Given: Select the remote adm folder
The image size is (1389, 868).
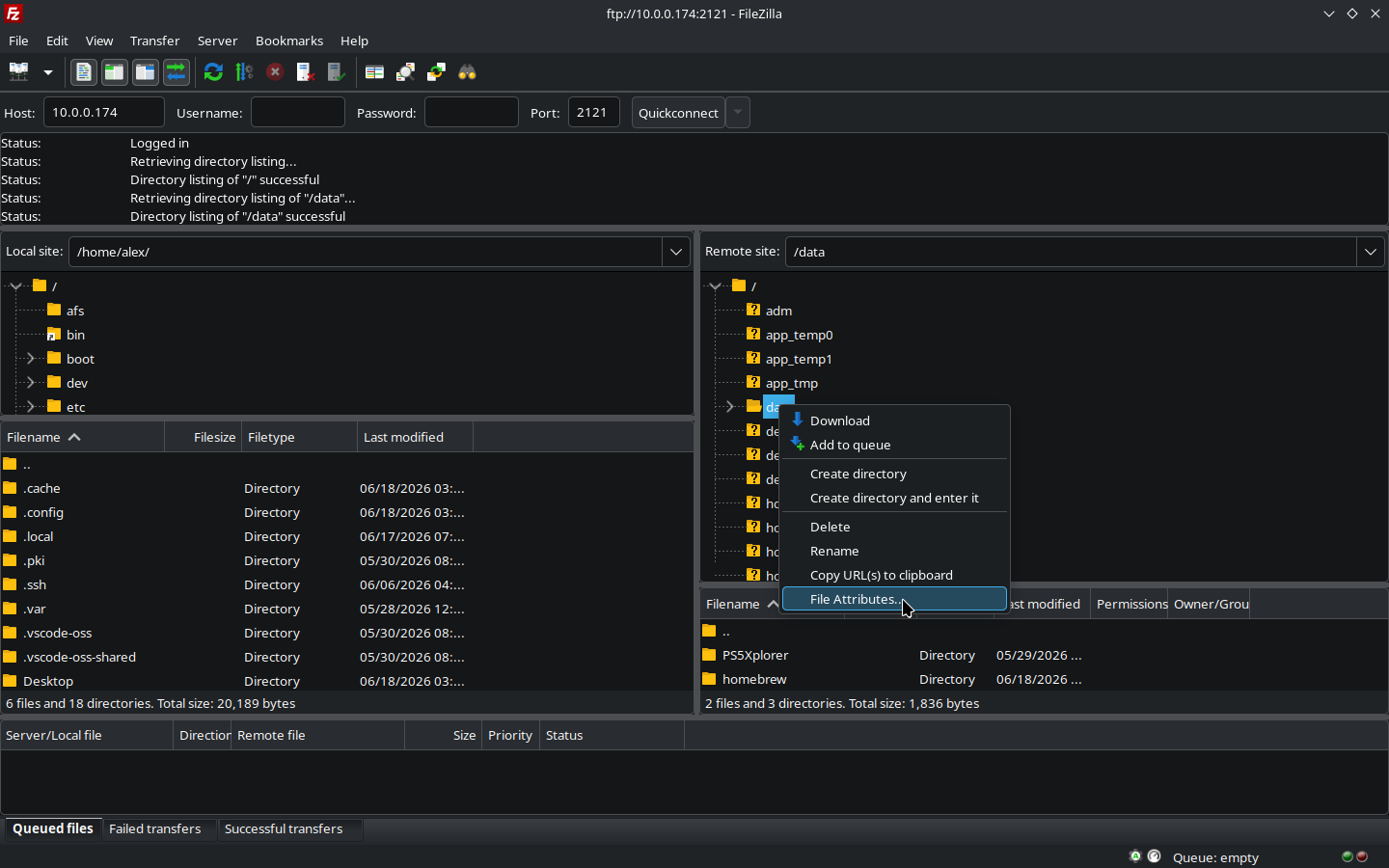Looking at the screenshot, I should (778, 311).
